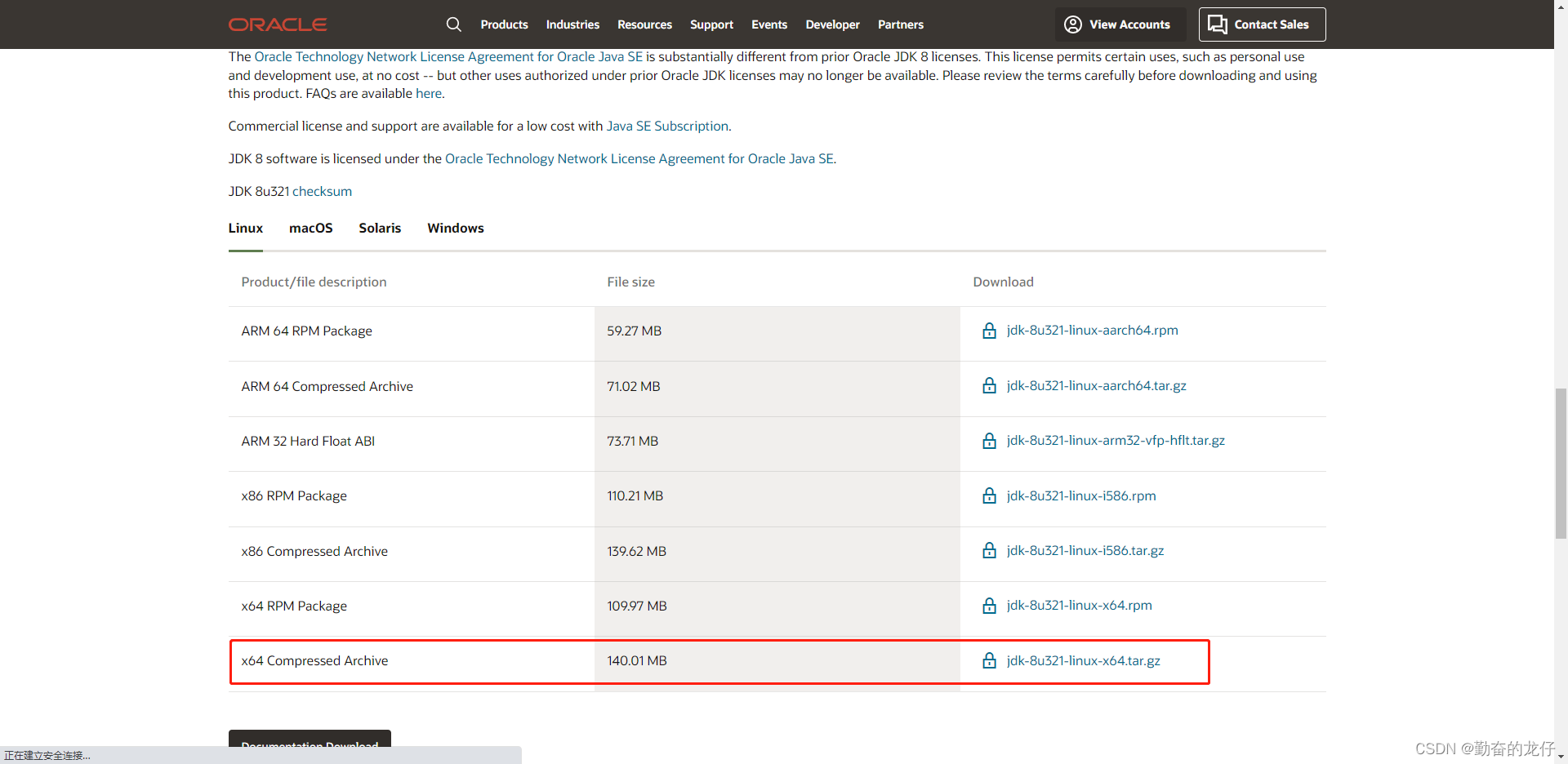Download jdk-8u321-linux-x64.rpm
The width and height of the screenshot is (1568, 764).
[x=1079, y=606]
